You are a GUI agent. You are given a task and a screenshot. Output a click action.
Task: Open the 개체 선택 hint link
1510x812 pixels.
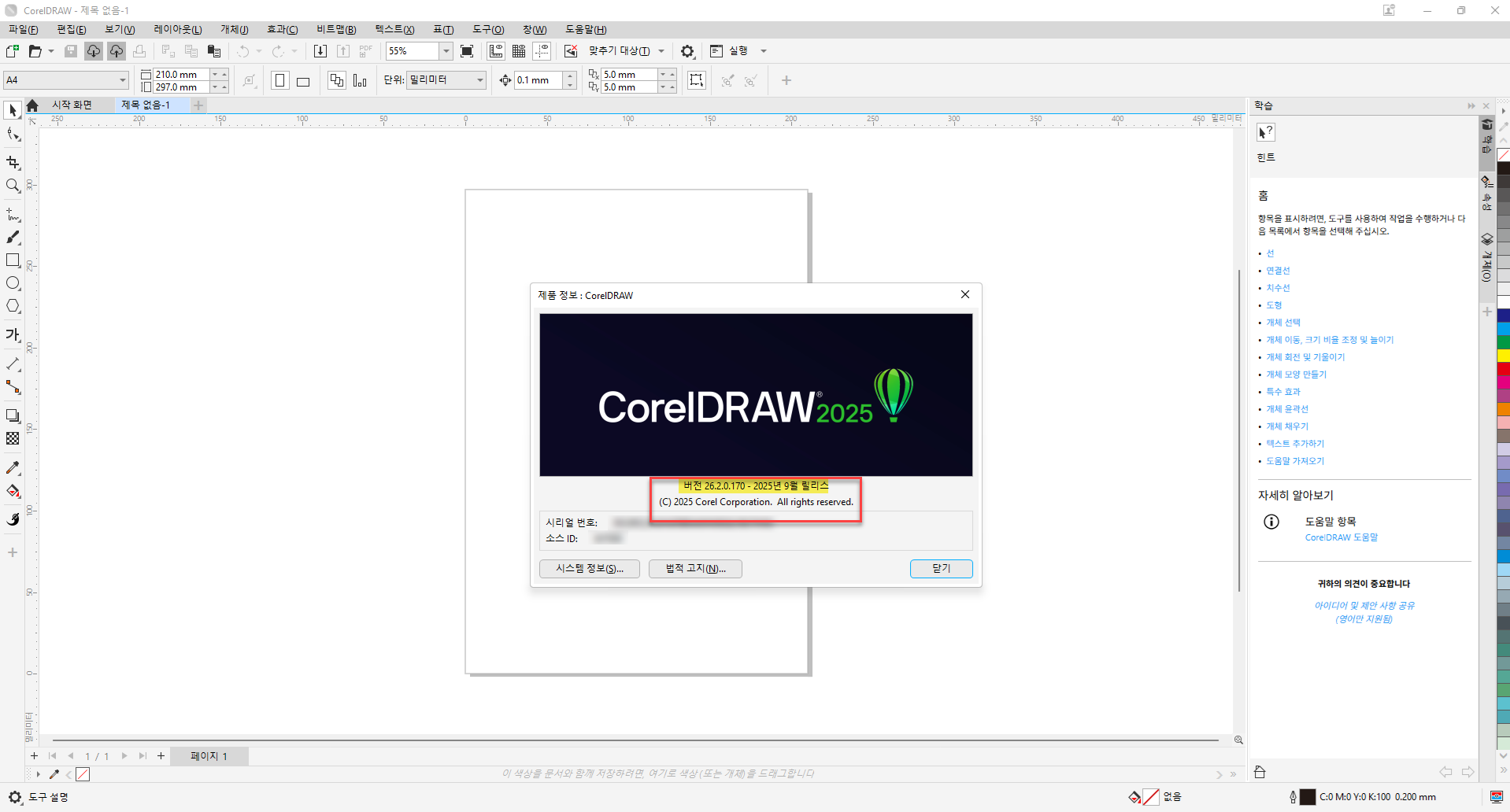tap(1283, 323)
